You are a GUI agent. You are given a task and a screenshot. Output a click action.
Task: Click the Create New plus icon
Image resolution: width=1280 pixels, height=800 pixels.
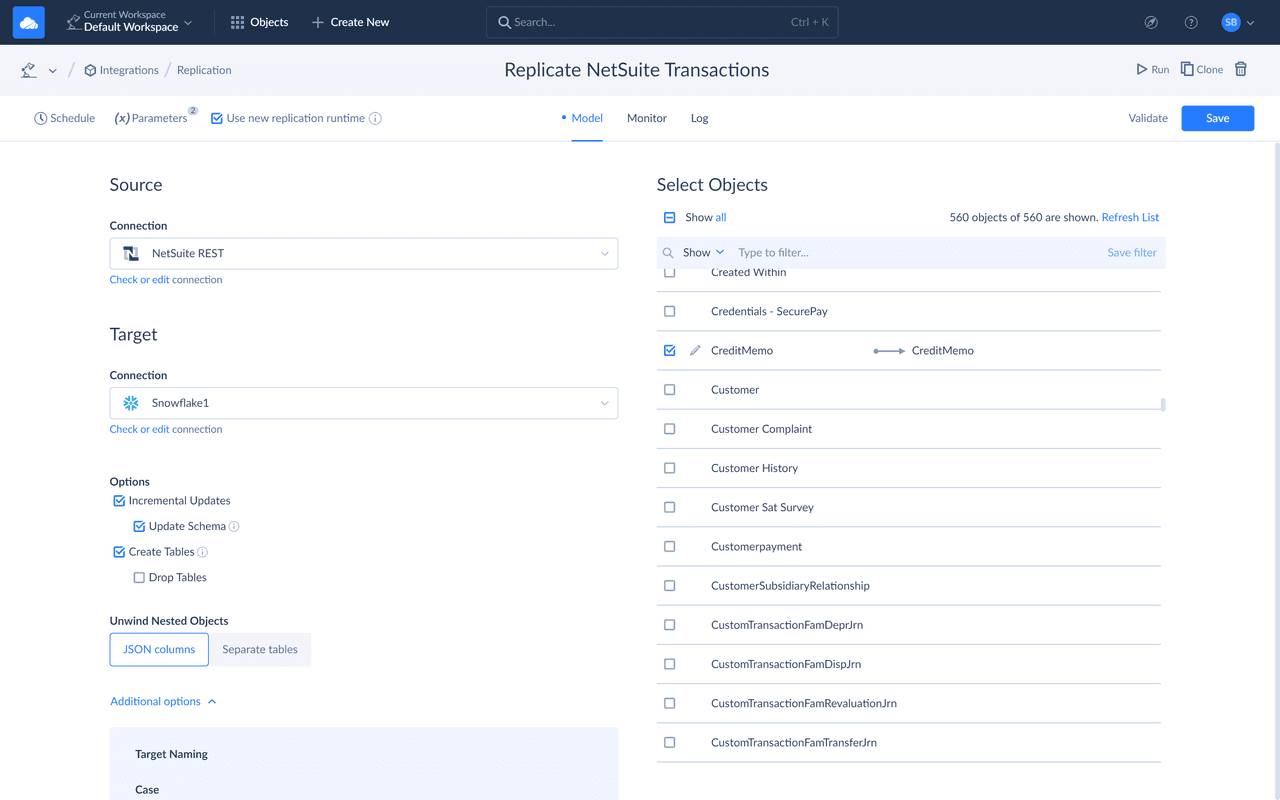coord(317,22)
